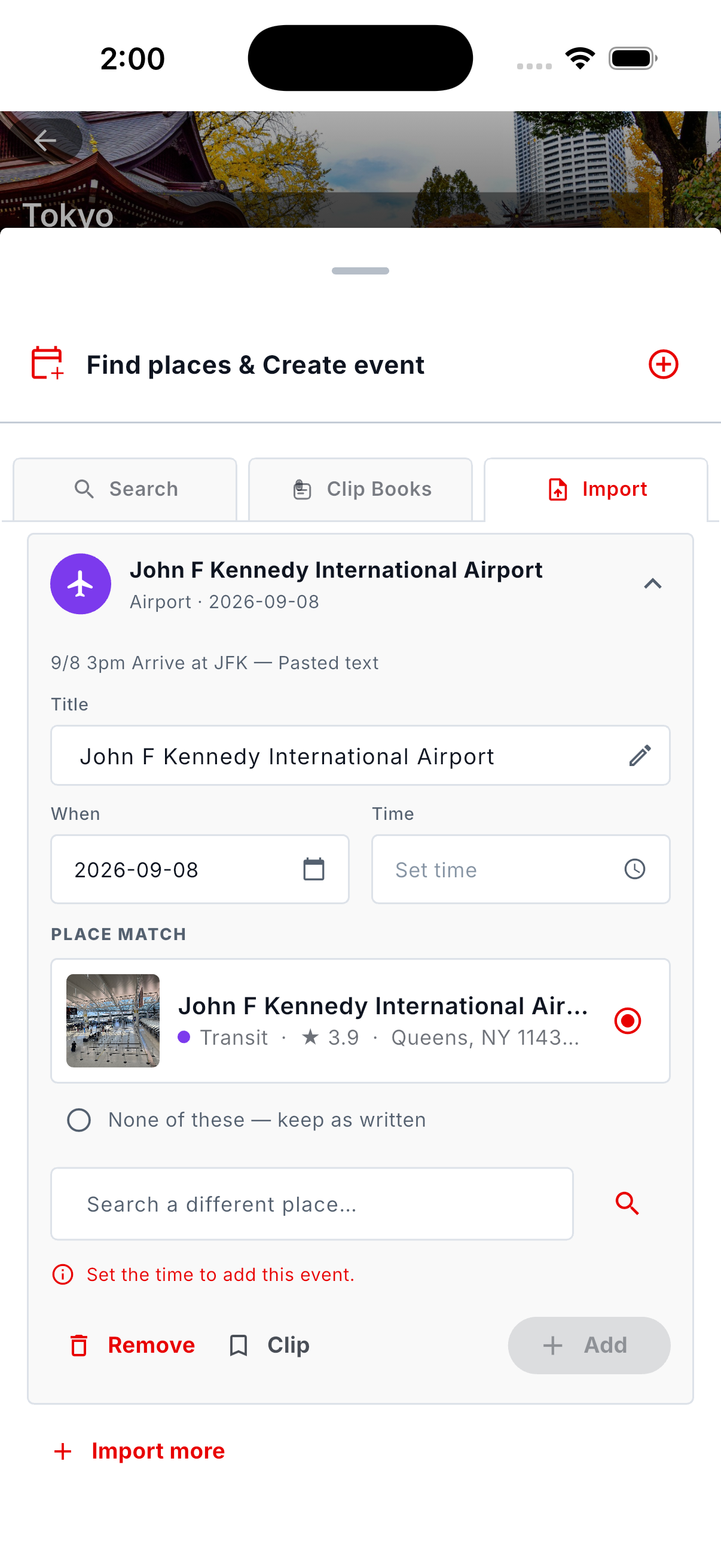Switch to the Clip Books tab
This screenshot has height=1568, width=721.
tap(360, 489)
